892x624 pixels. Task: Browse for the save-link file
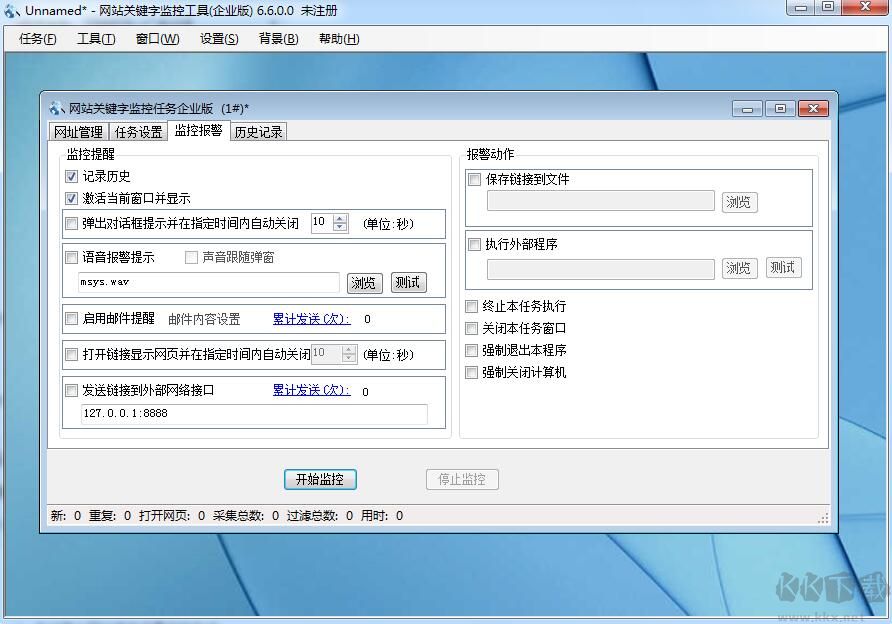tap(739, 202)
